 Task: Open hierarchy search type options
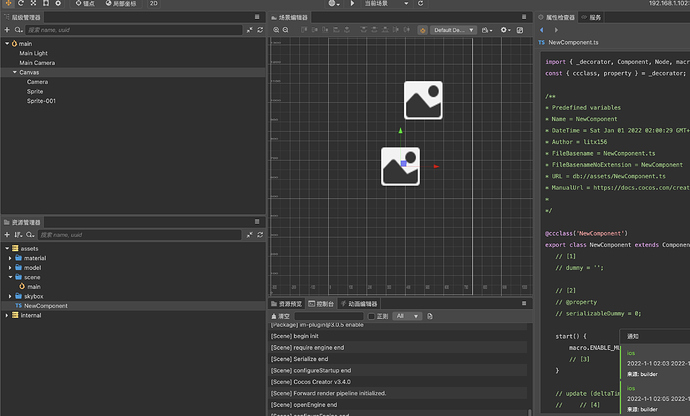(18, 29)
